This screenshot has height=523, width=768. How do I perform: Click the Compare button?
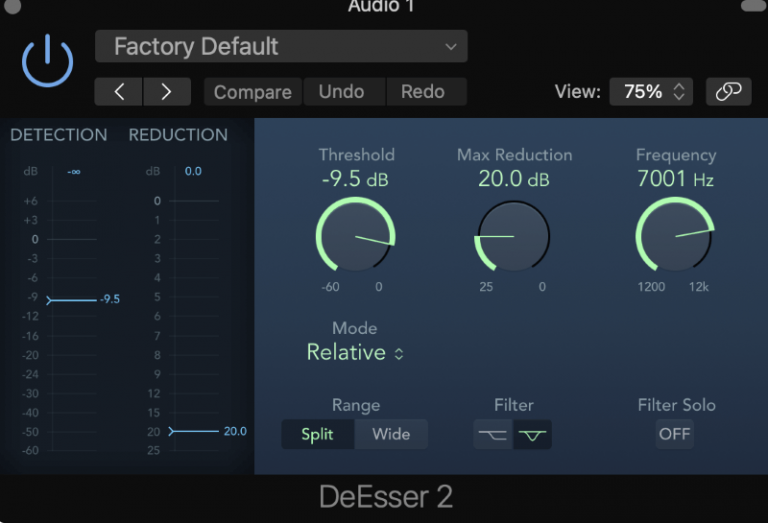(x=253, y=92)
